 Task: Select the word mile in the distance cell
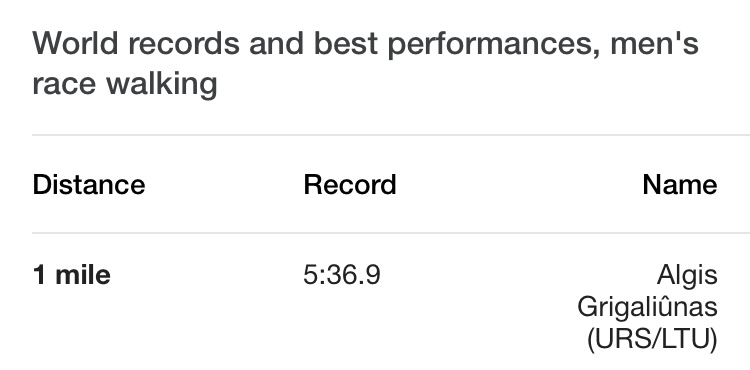(x=83, y=275)
